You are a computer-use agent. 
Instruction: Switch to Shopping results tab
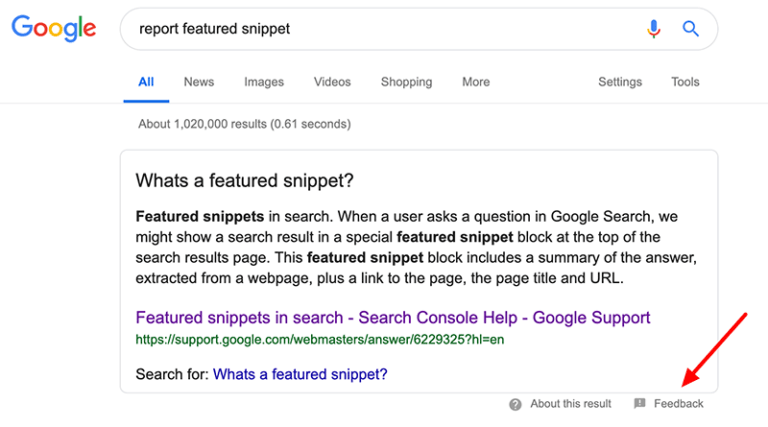coord(406,82)
